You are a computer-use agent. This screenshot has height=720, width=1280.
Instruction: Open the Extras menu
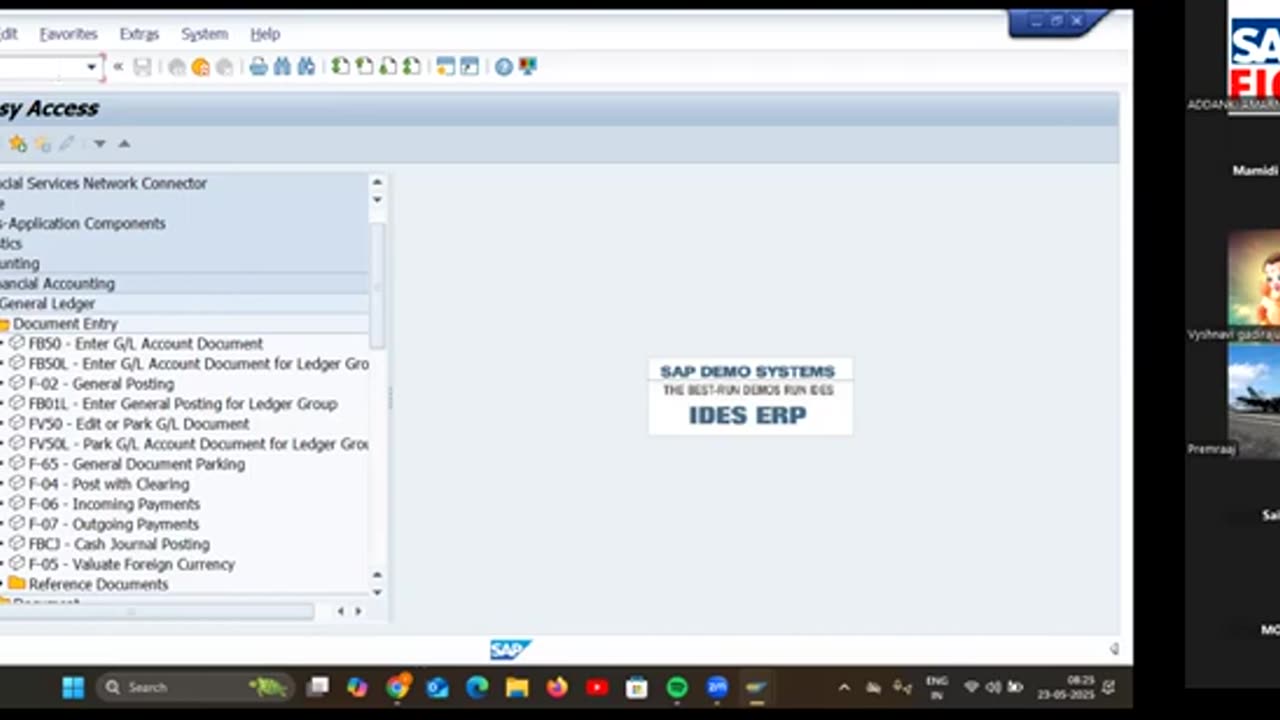139,34
